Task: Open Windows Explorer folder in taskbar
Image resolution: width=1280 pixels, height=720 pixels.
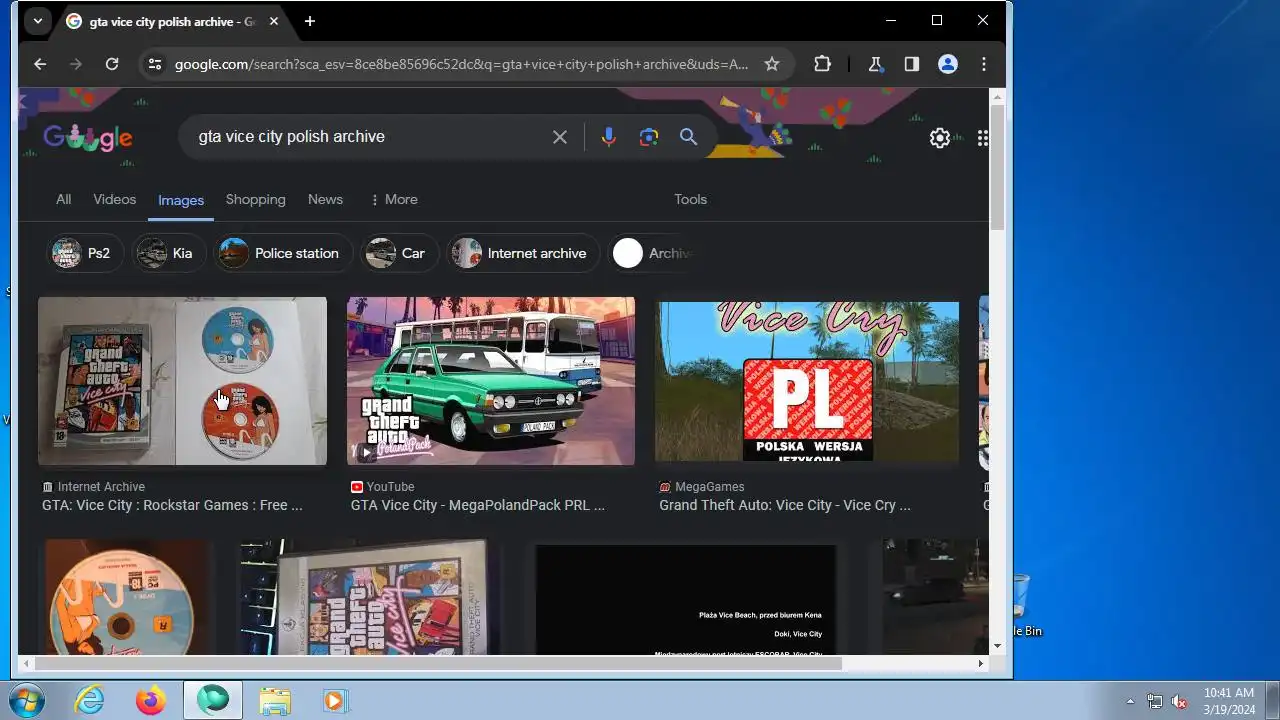Action: tap(274, 701)
